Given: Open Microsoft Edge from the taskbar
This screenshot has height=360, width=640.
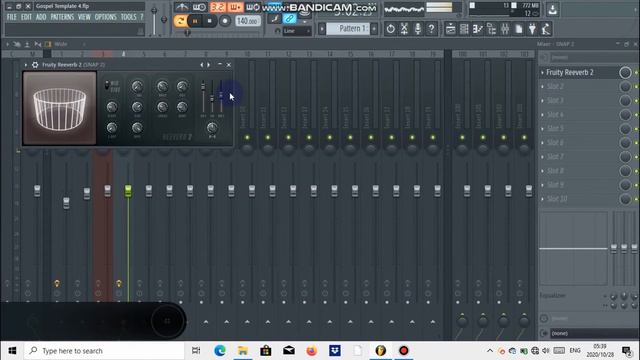Looking at the screenshot, I should [x=220, y=351].
